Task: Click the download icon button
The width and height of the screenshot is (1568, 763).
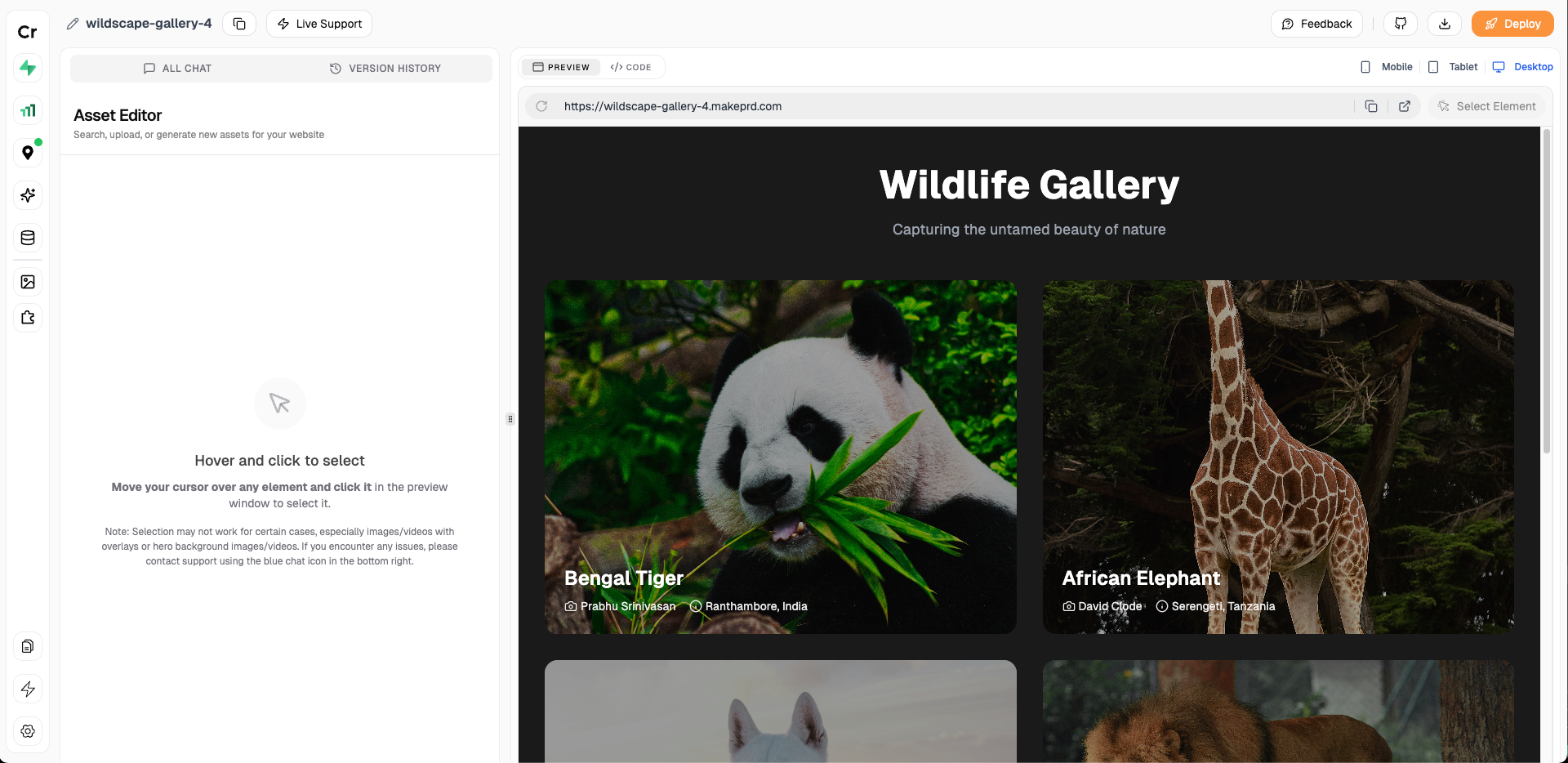Action: [1445, 24]
